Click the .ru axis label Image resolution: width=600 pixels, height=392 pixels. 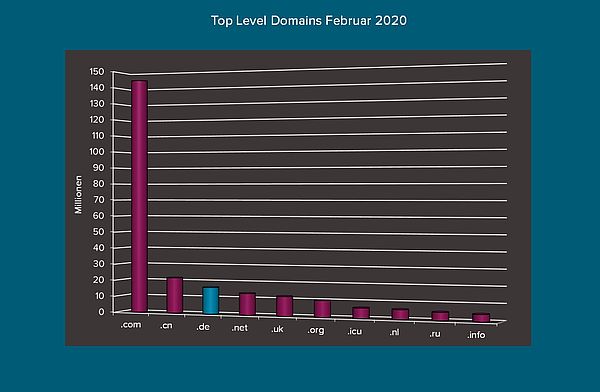click(435, 334)
